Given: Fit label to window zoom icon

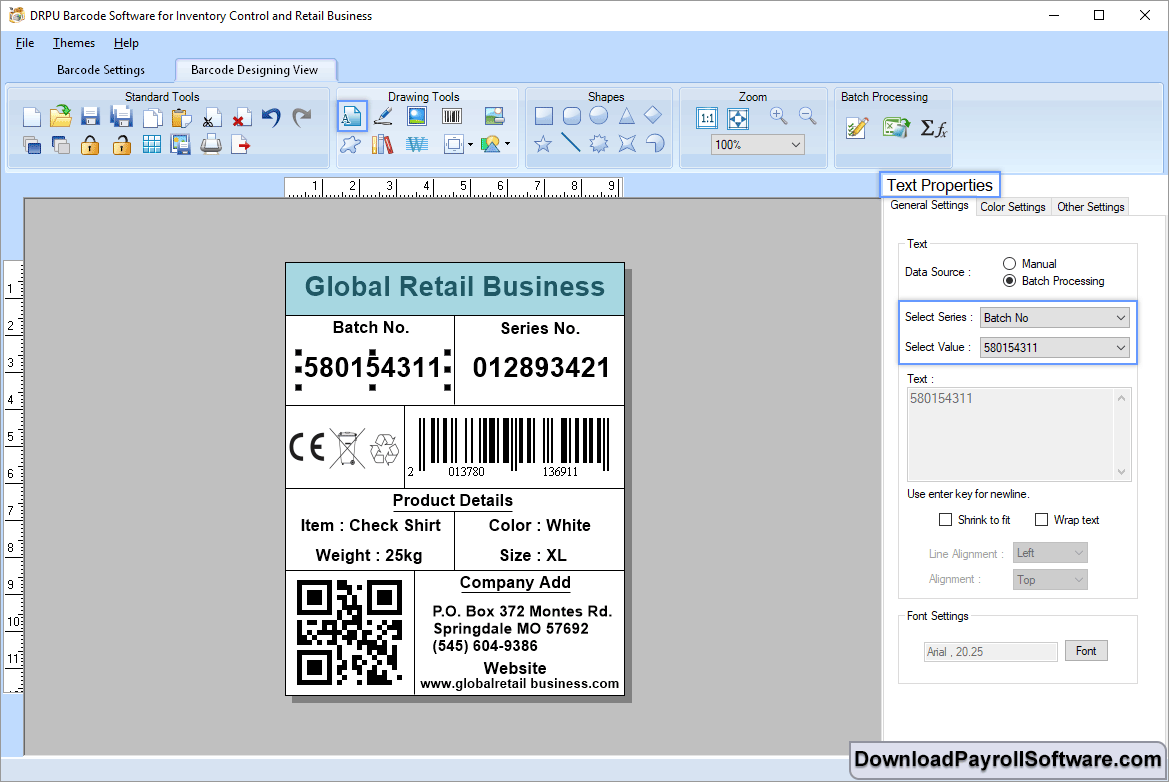Looking at the screenshot, I should point(738,118).
